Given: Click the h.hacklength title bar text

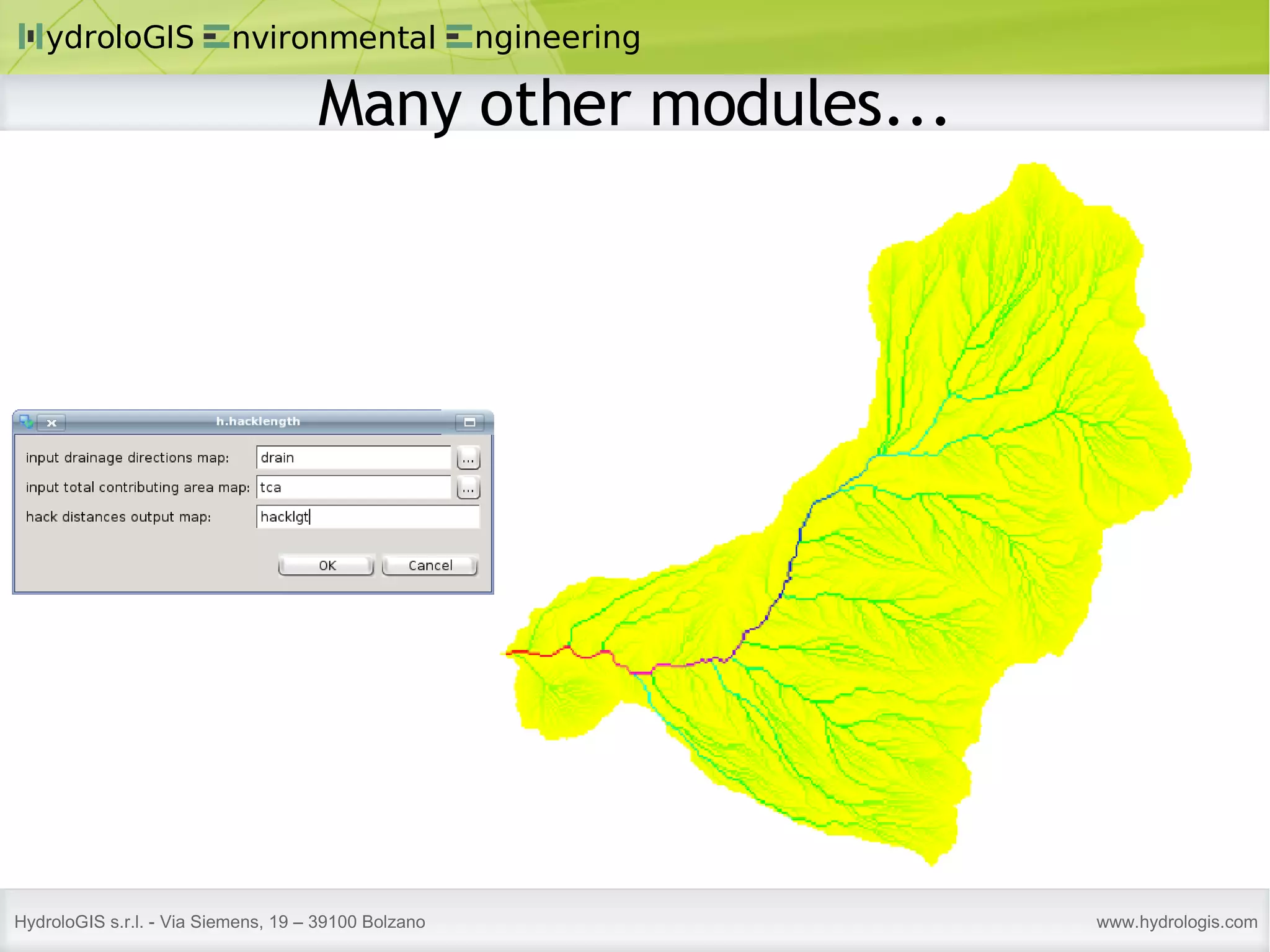Looking at the screenshot, I should (x=258, y=422).
